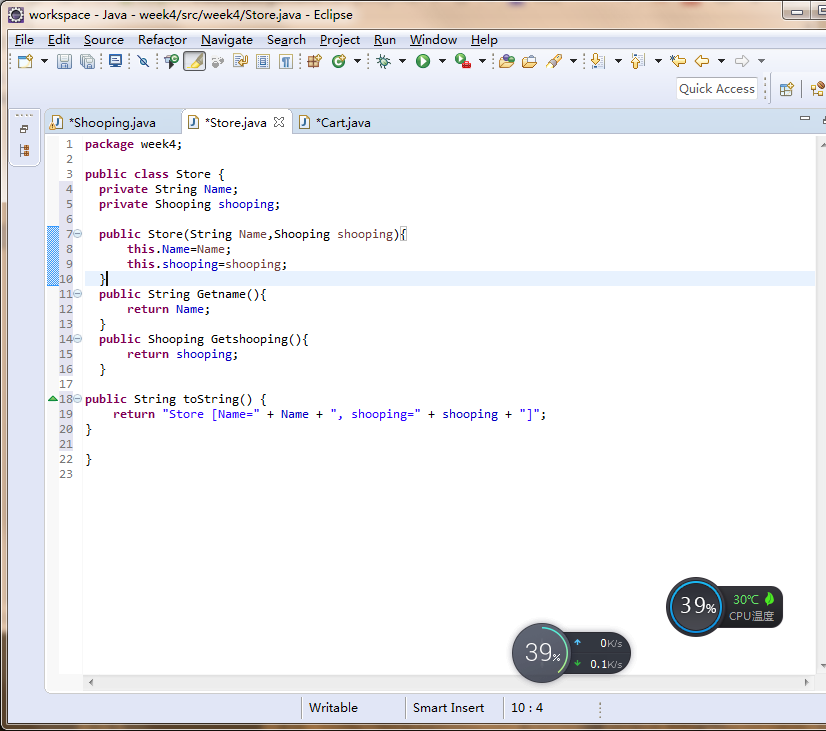Click the Restore view icon in left sidebar
Image resolution: width=826 pixels, height=731 pixels.
coord(24,129)
